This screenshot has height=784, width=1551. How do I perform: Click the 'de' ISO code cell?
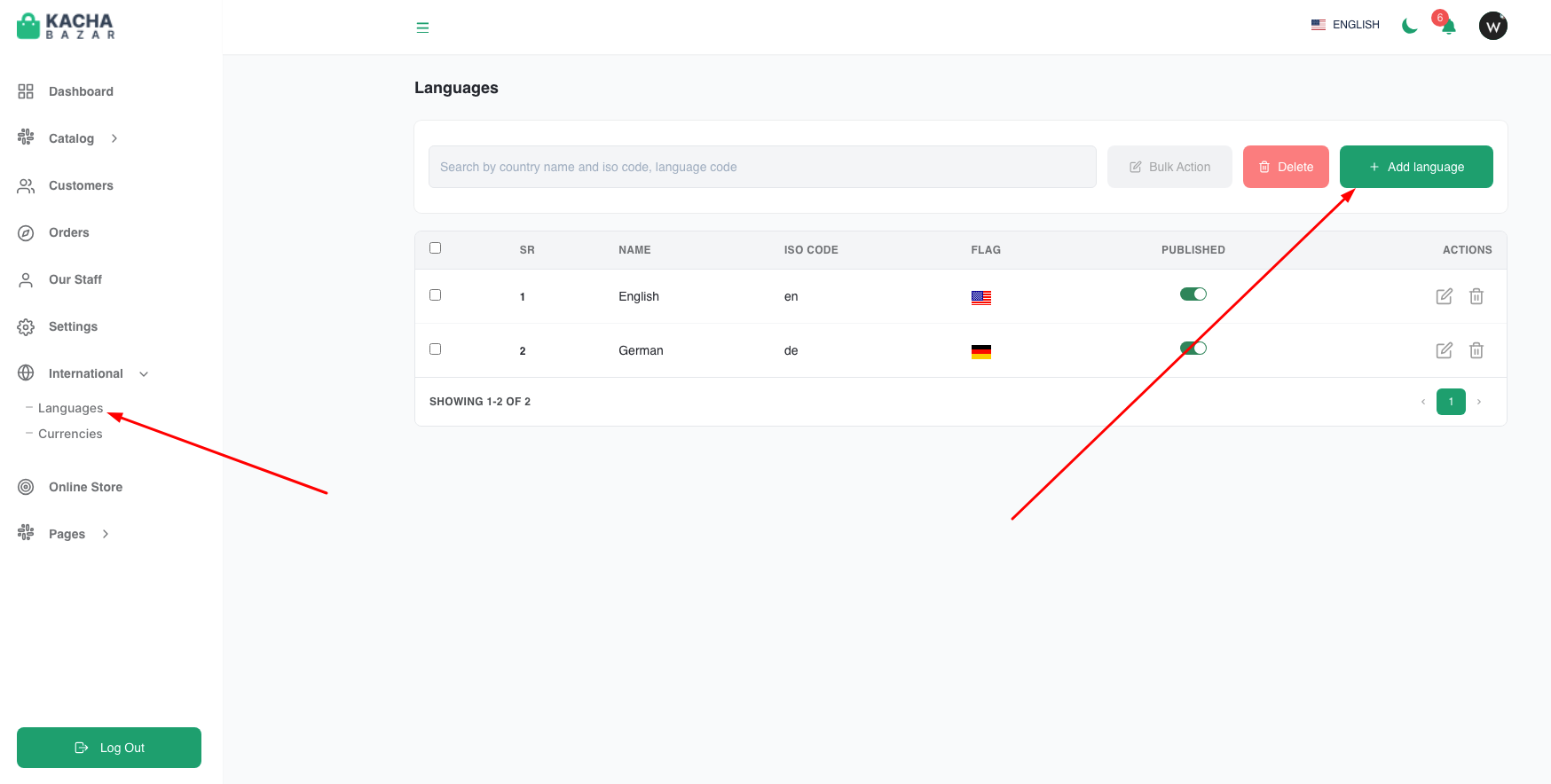[x=791, y=350]
